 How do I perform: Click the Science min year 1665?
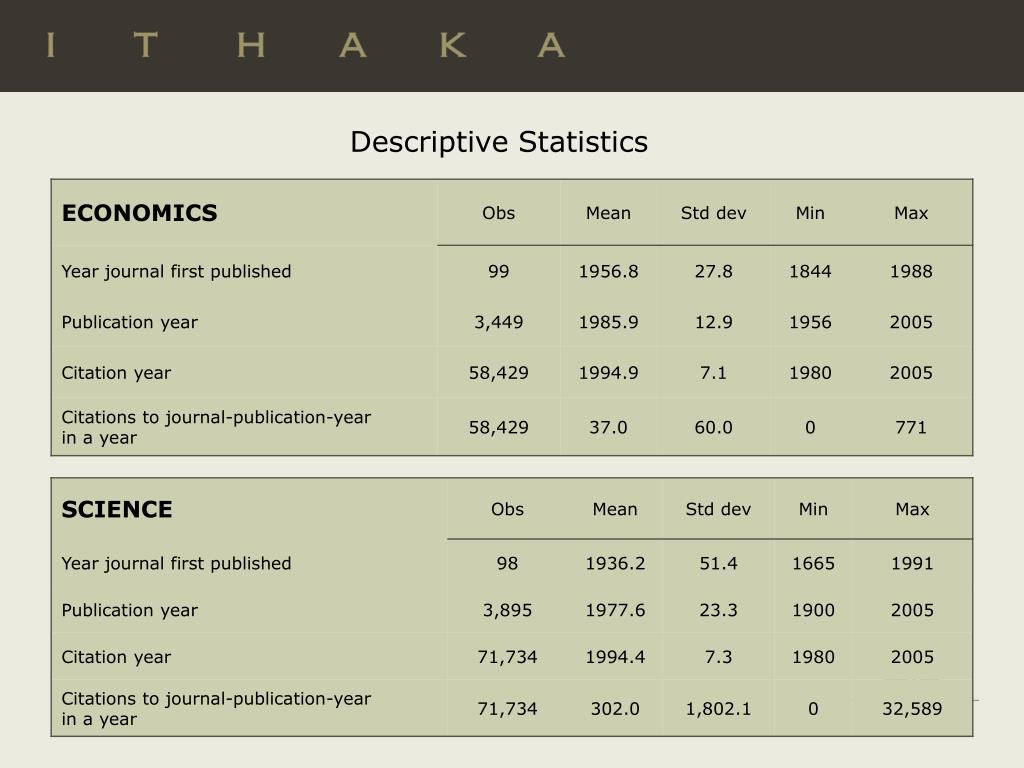pos(813,563)
